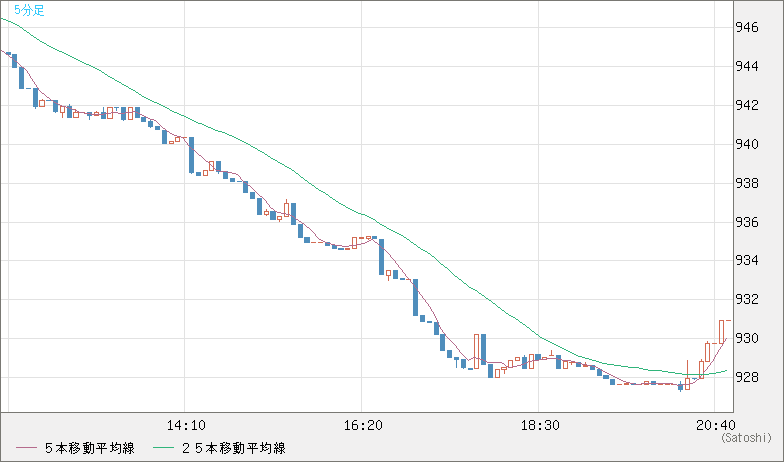Click the 932 price axis label
Image resolution: width=784 pixels, height=462 pixels.
(x=746, y=300)
